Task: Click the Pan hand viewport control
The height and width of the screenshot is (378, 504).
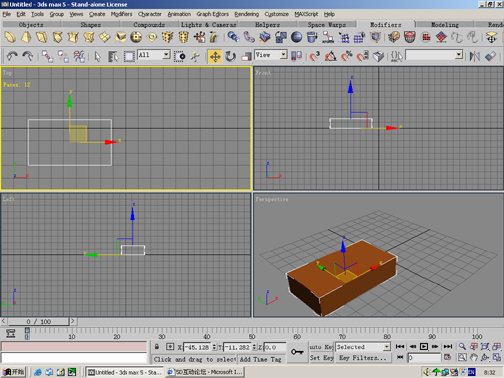Action: click(x=474, y=358)
